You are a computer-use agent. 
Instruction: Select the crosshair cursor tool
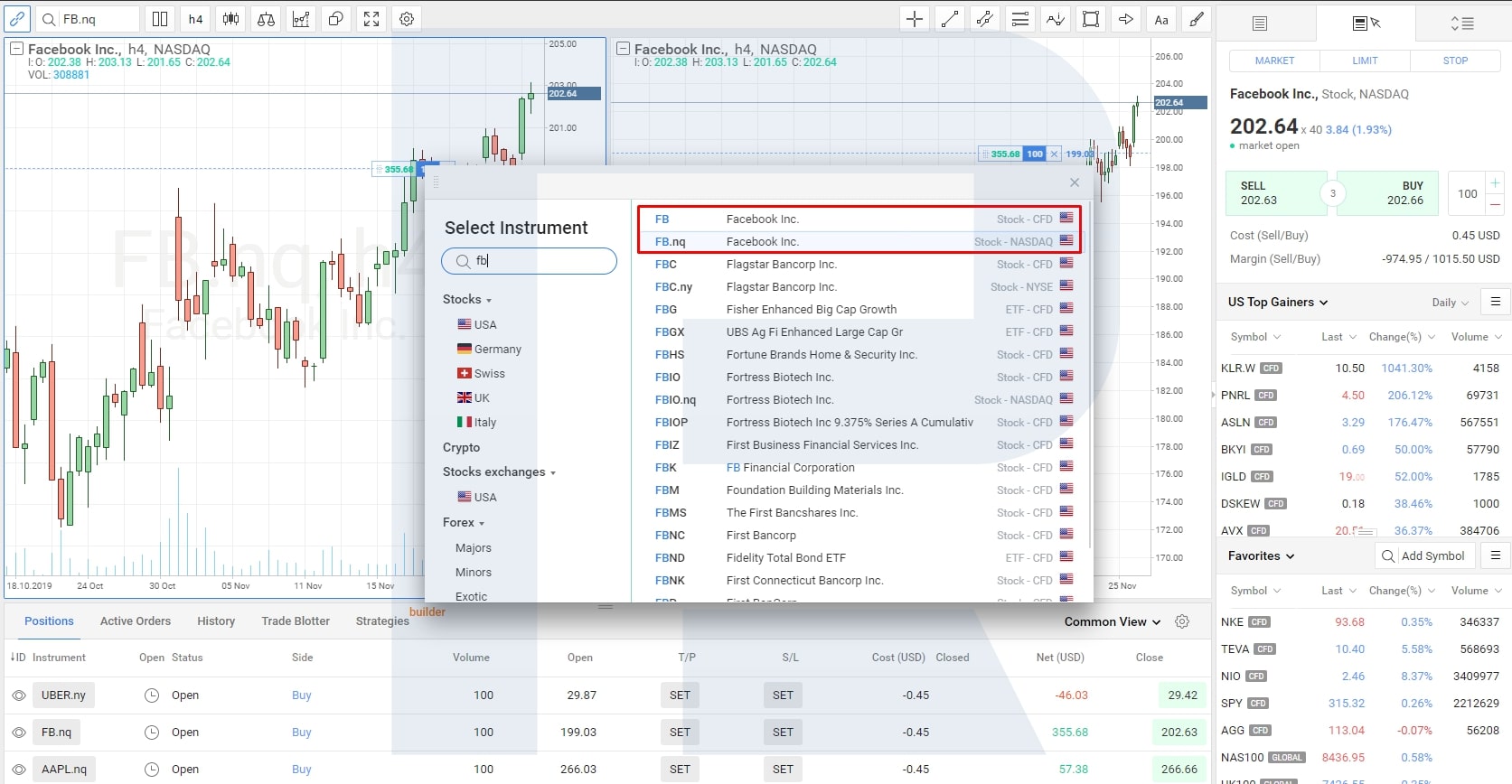pos(915,19)
